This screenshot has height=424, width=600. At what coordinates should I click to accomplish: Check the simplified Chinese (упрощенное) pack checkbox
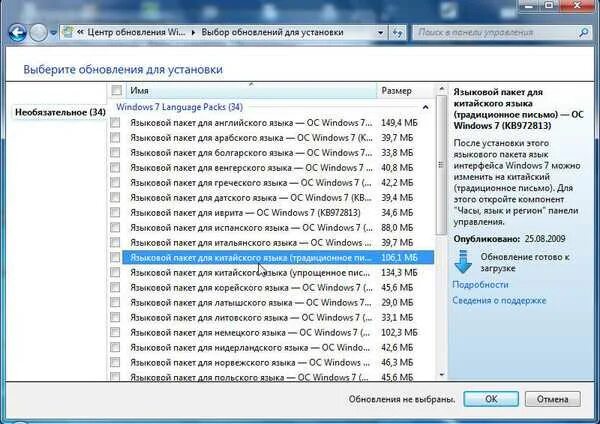click(115, 272)
